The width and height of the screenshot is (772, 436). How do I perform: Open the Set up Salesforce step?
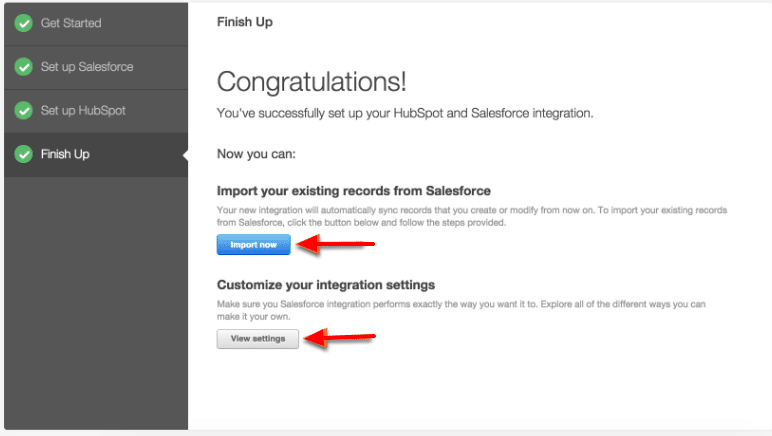pos(87,67)
